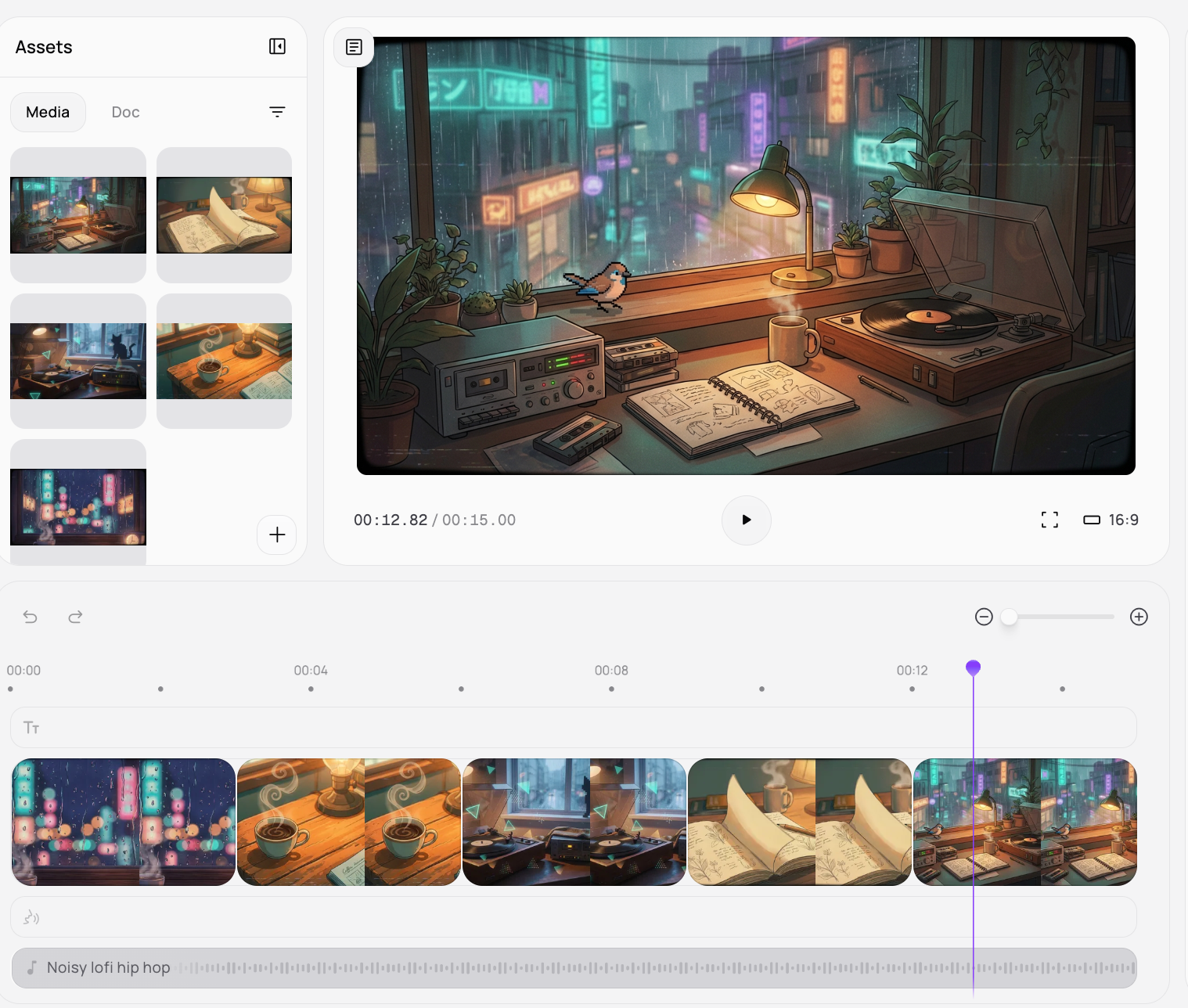
Task: Click the empty text track row
Action: [x=574, y=728]
